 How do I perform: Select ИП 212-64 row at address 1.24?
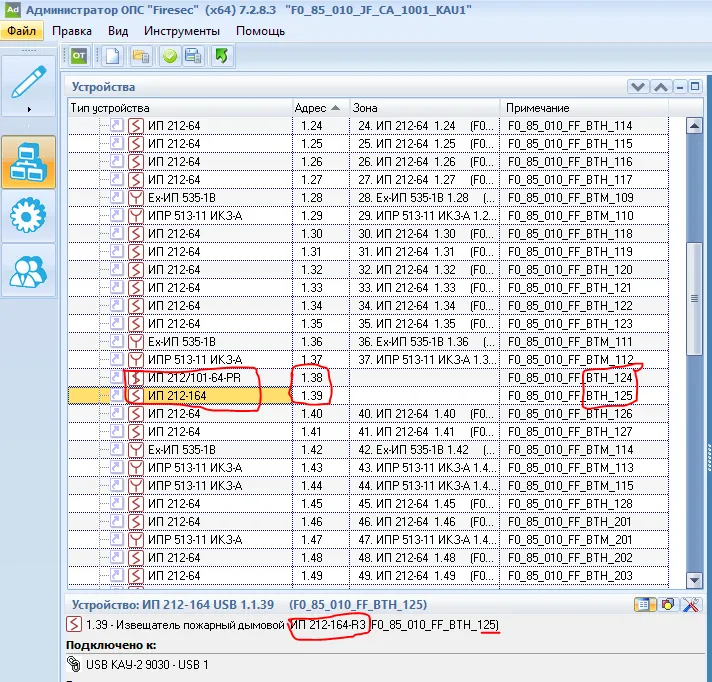tap(368, 126)
